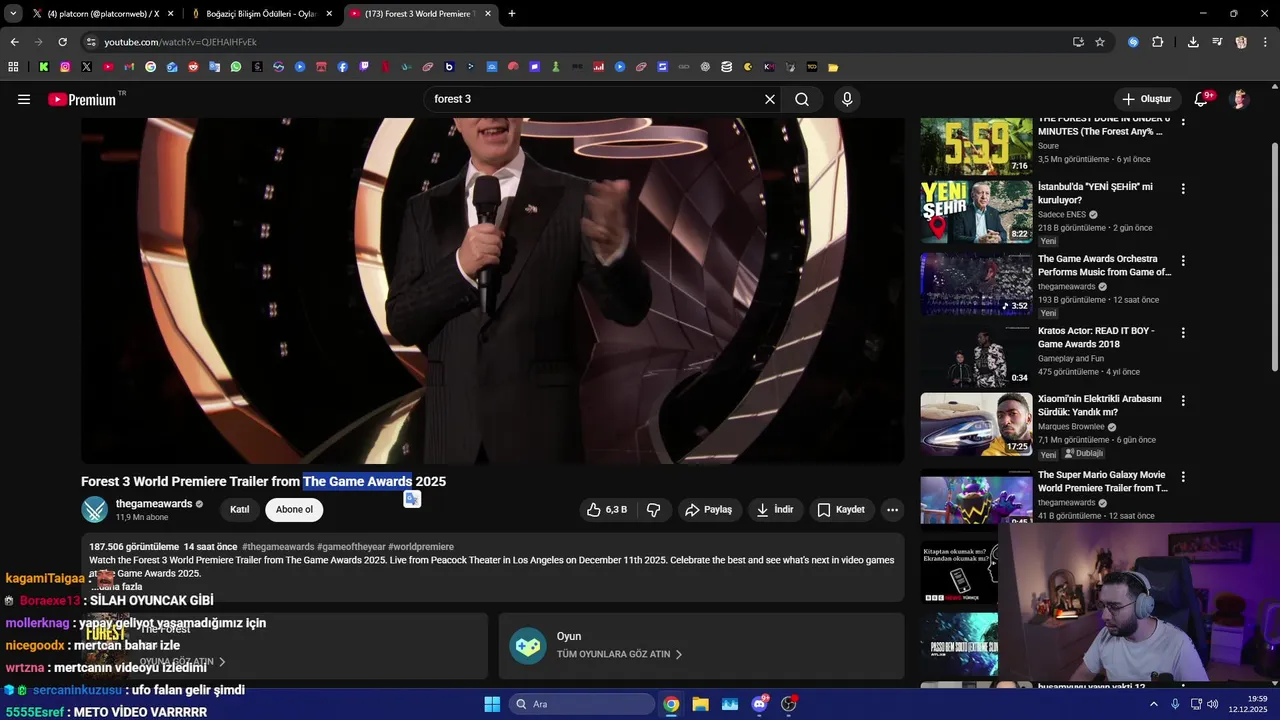Open the #thegameawards hashtag

click(278, 547)
